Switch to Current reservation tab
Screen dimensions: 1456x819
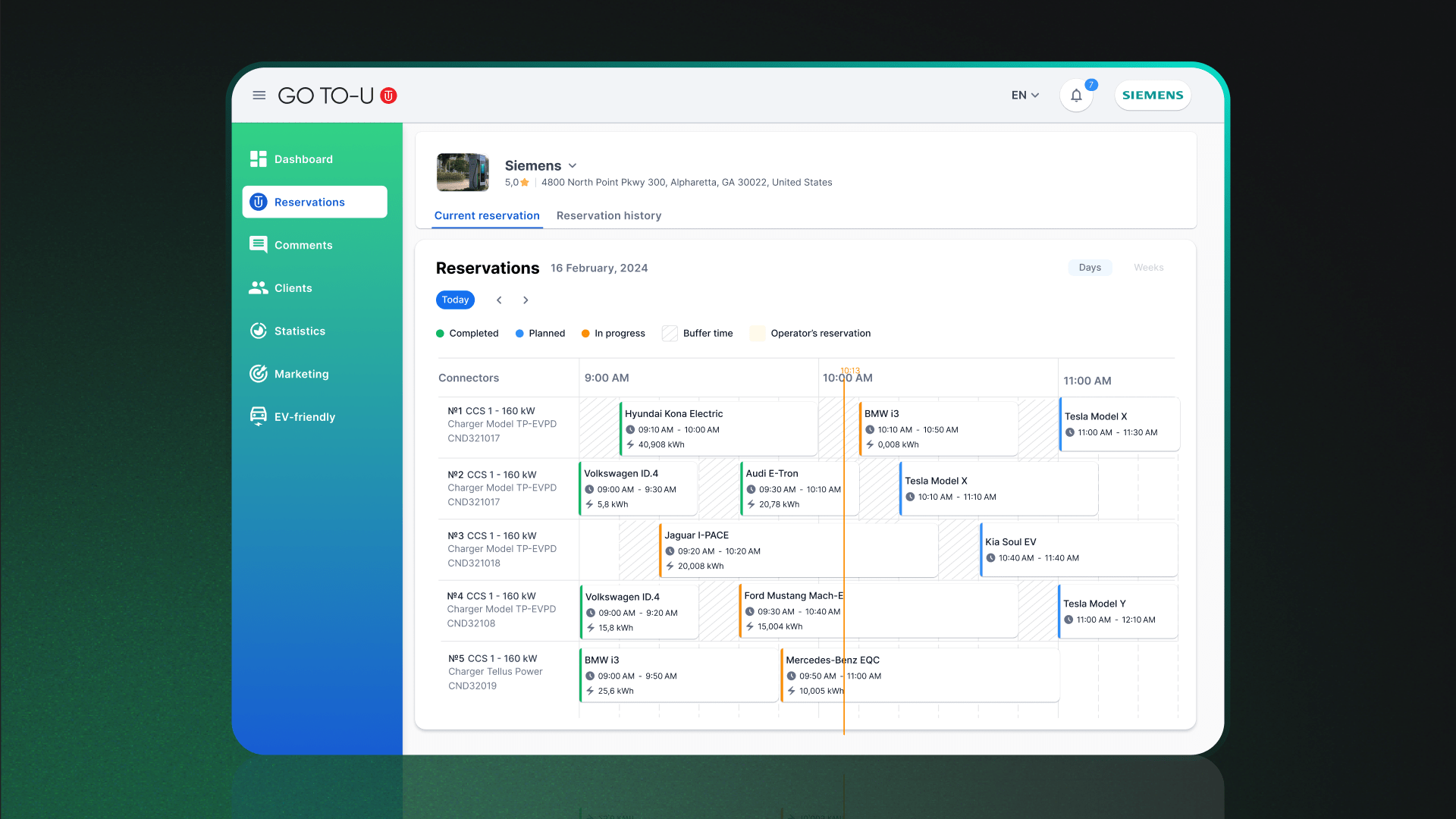tap(487, 216)
